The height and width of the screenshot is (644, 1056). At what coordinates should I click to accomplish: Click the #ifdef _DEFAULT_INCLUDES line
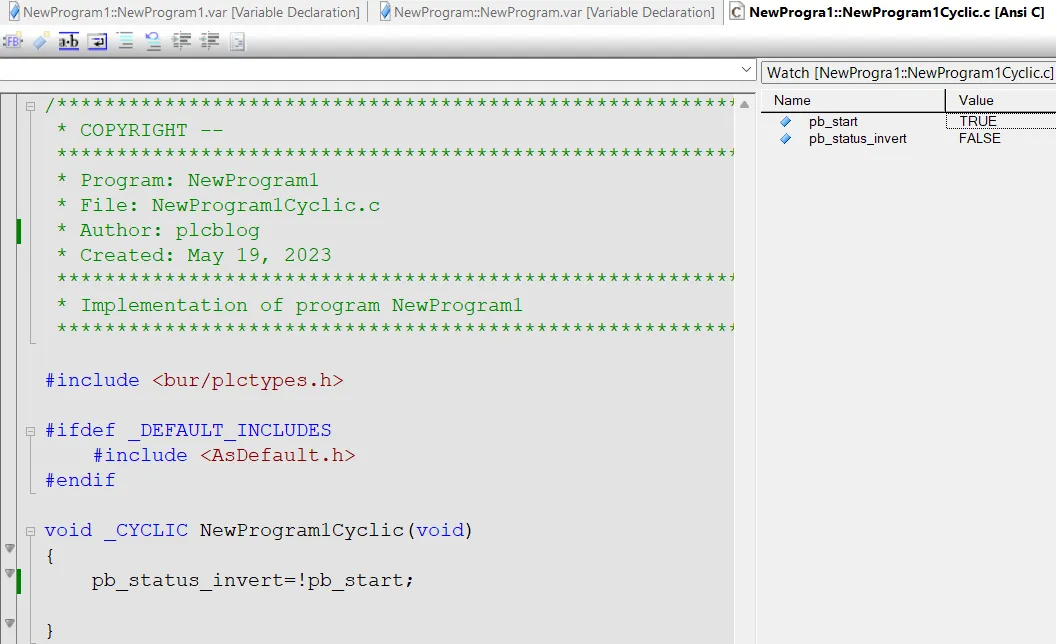188,430
